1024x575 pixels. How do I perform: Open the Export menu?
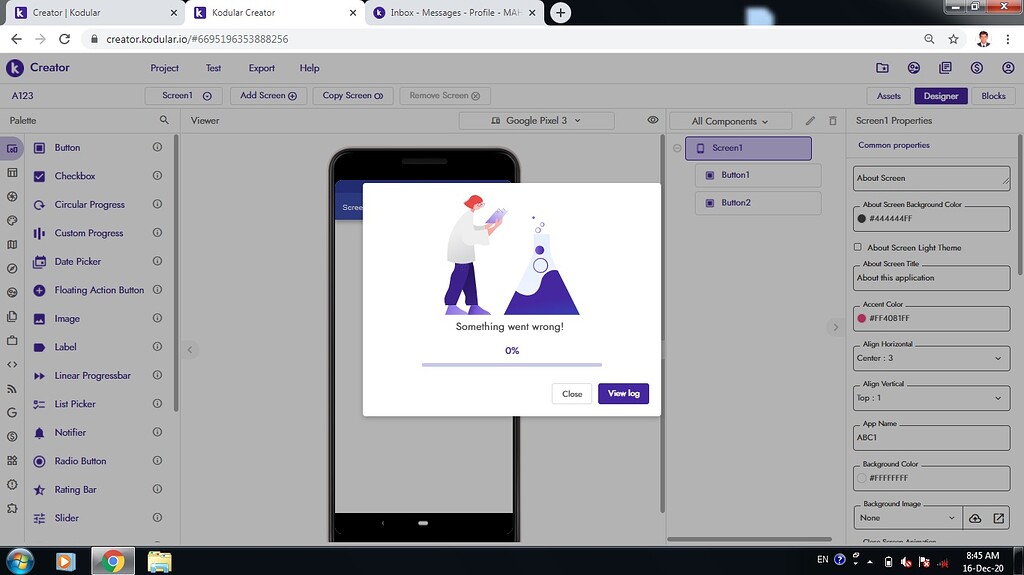(x=262, y=68)
